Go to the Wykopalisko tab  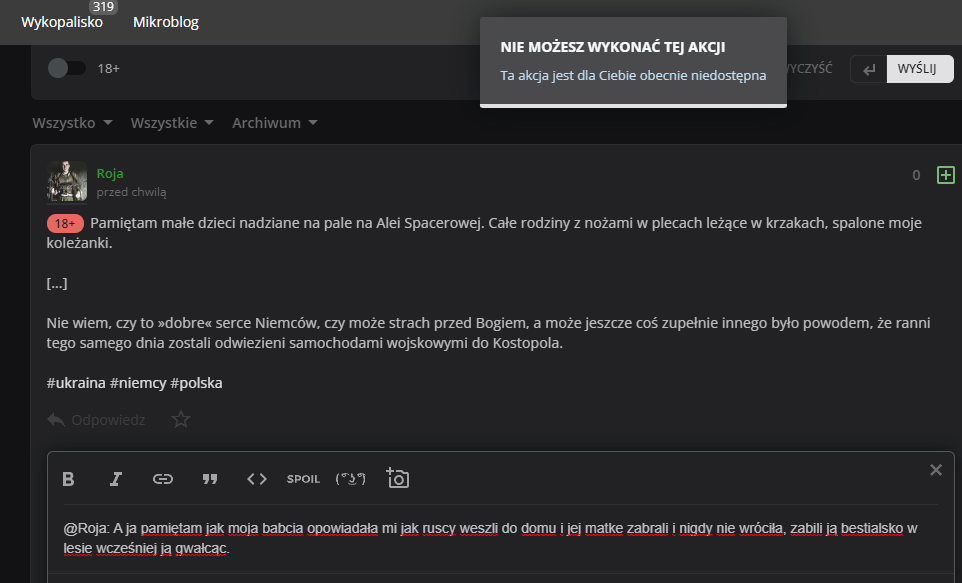(x=62, y=22)
